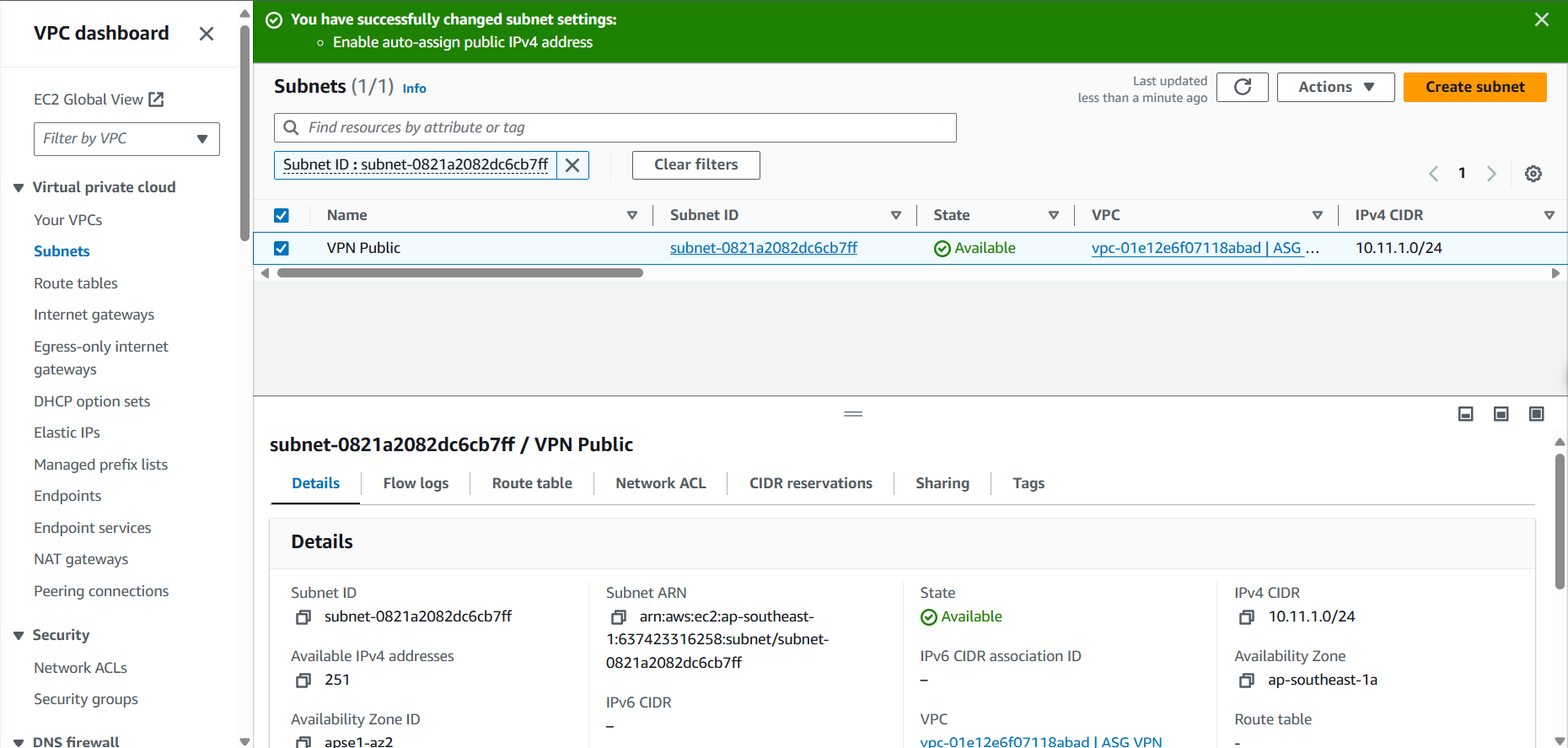Remove the Subnet ID filter chip
This screenshot has height=748, width=1568.
tap(572, 165)
